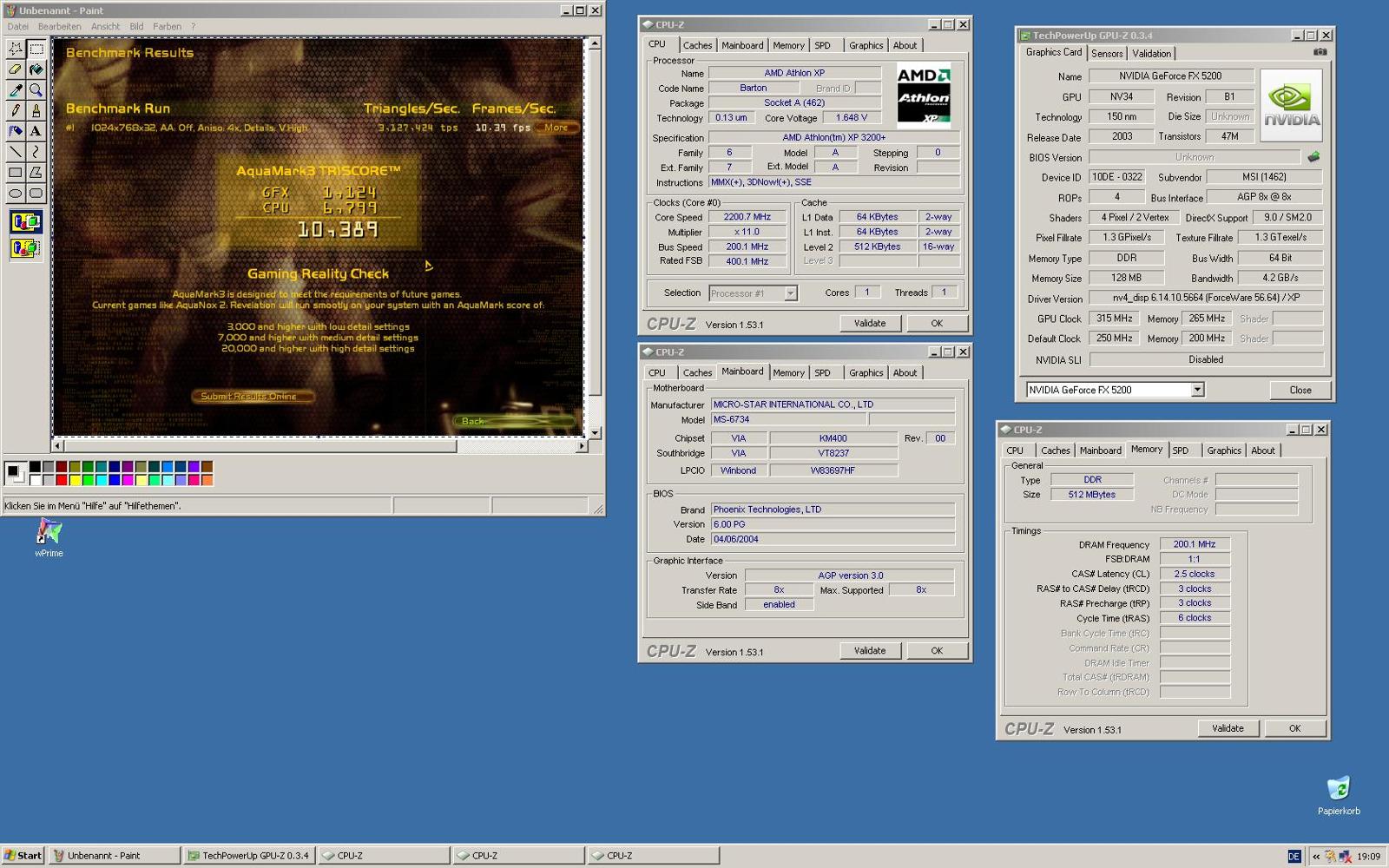Click the motherboard Model field MS-6734
The image size is (1389, 868).
point(787,419)
